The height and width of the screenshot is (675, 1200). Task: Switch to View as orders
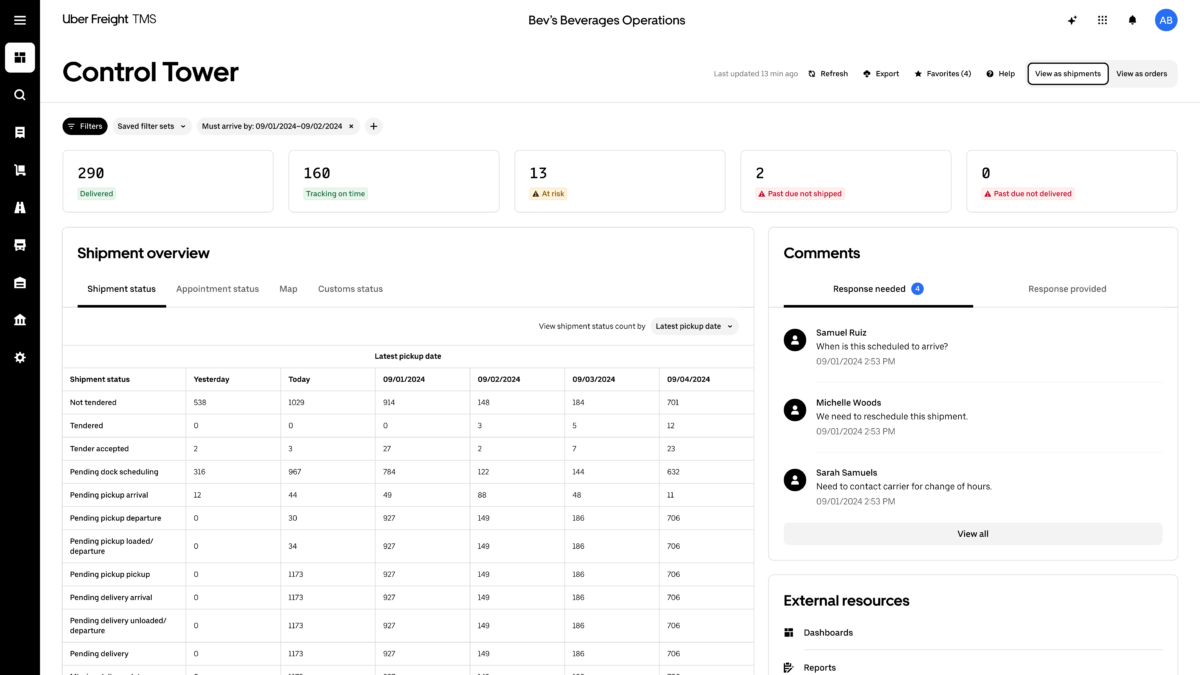[1142, 73]
